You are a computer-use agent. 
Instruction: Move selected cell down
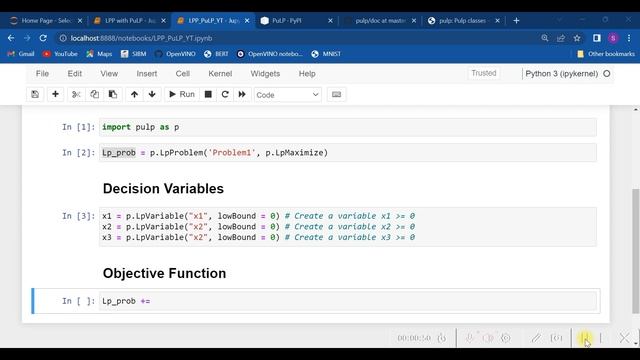click(152, 95)
